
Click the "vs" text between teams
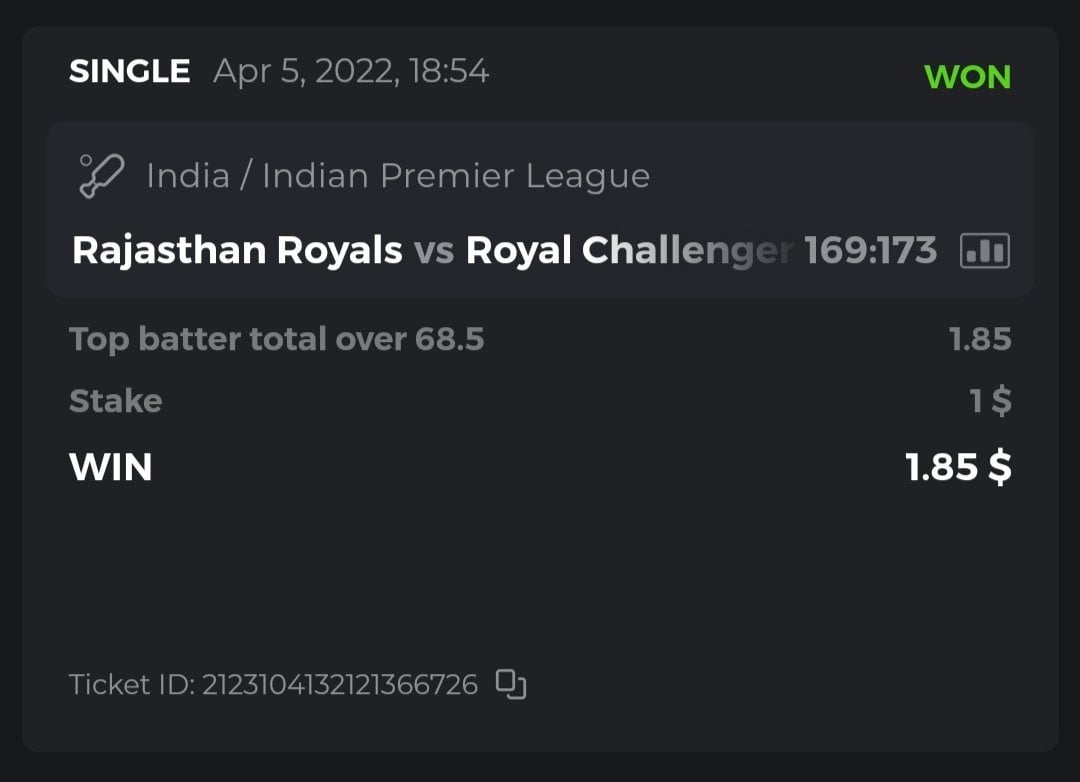pos(434,250)
